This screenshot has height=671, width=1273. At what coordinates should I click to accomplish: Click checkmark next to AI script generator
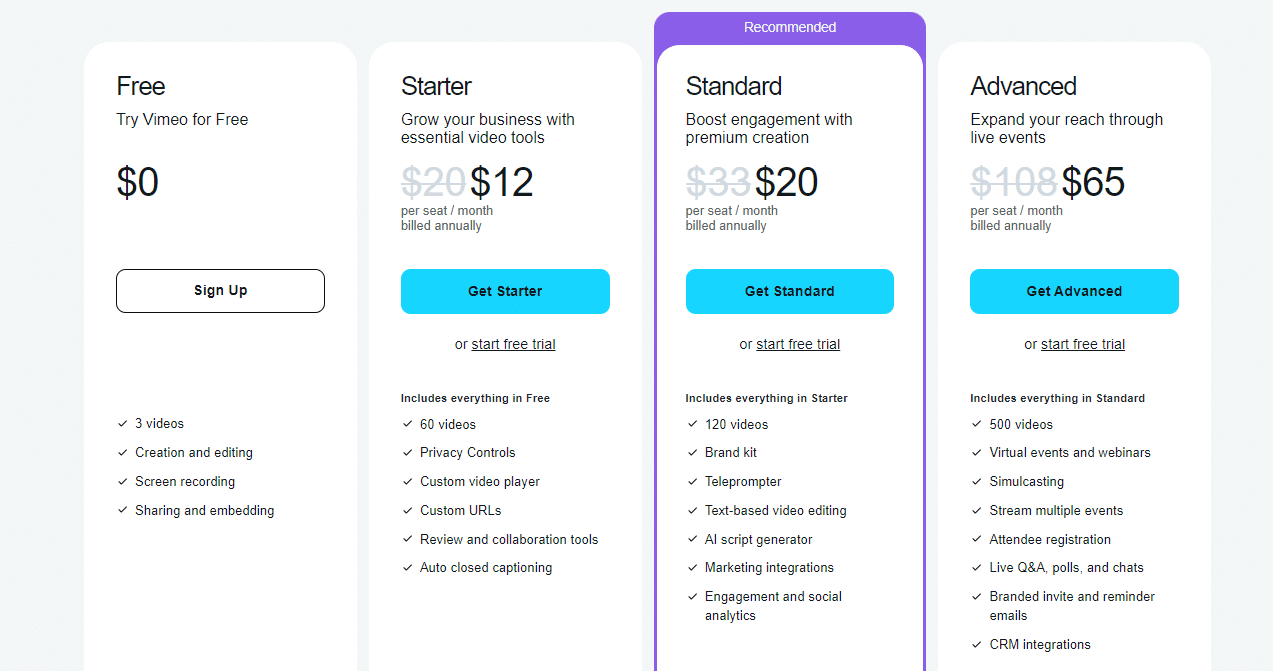tap(692, 539)
